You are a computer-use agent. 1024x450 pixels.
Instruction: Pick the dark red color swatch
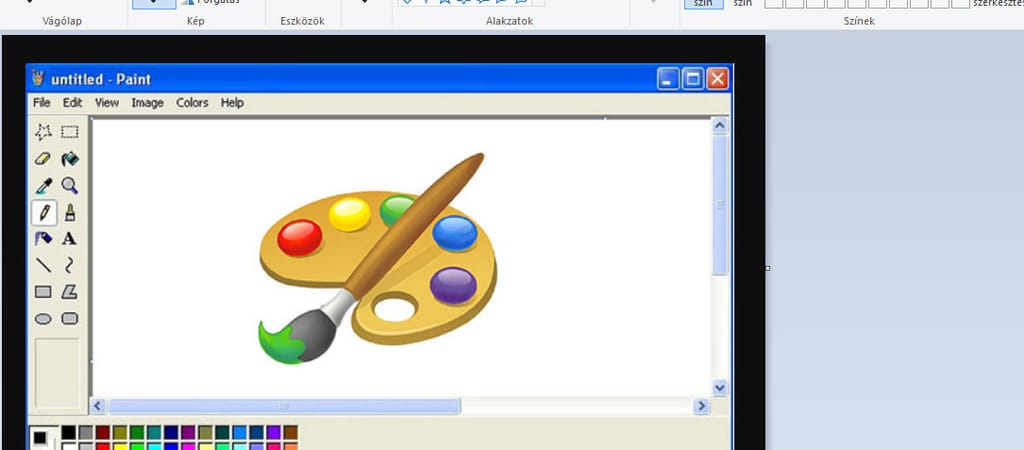pos(102,432)
